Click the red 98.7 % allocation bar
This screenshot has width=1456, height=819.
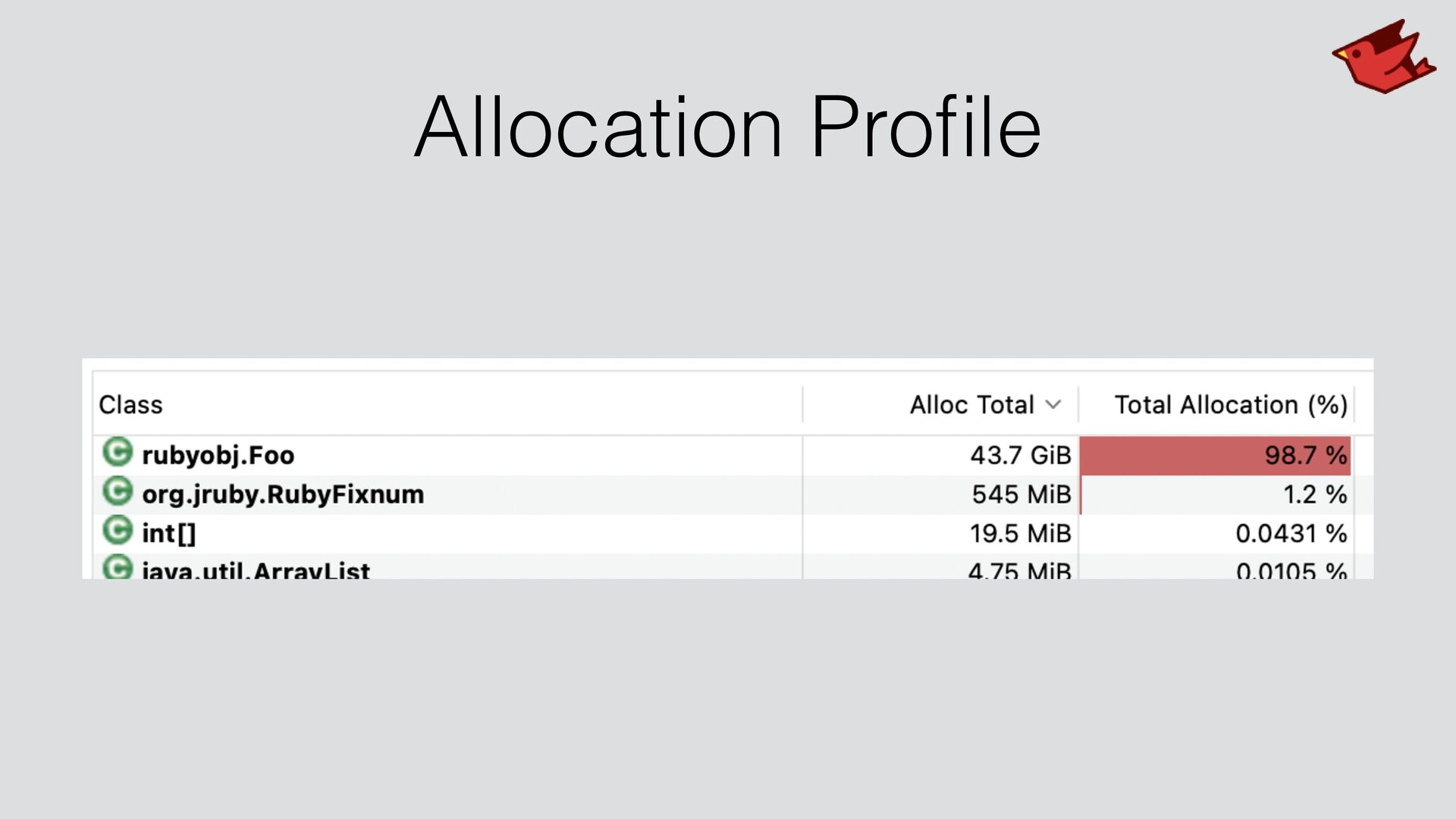[x=1214, y=456]
